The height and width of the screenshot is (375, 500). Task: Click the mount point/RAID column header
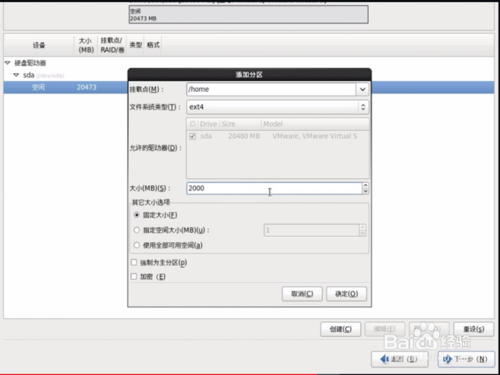[x=112, y=45]
